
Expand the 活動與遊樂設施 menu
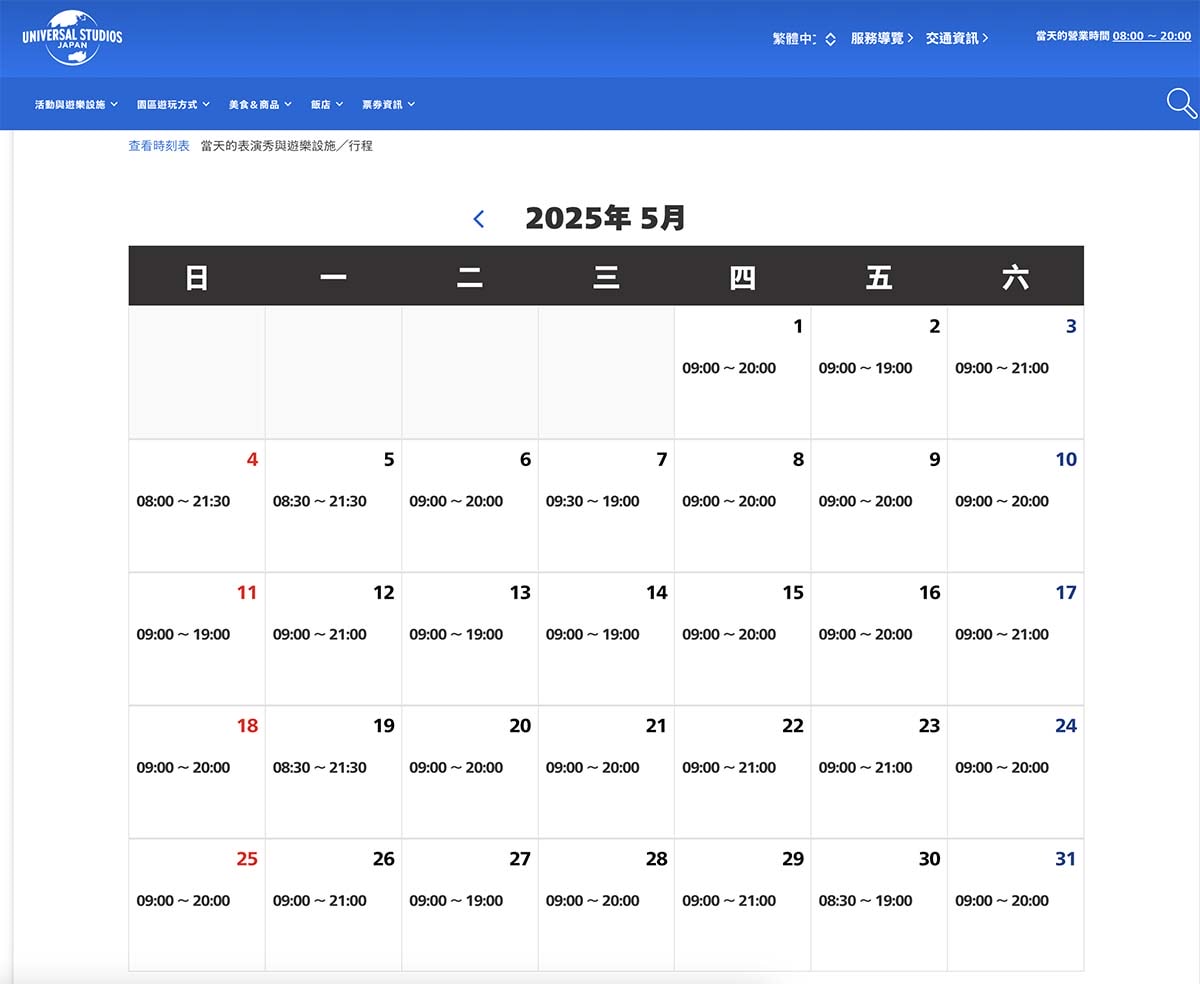coord(76,104)
